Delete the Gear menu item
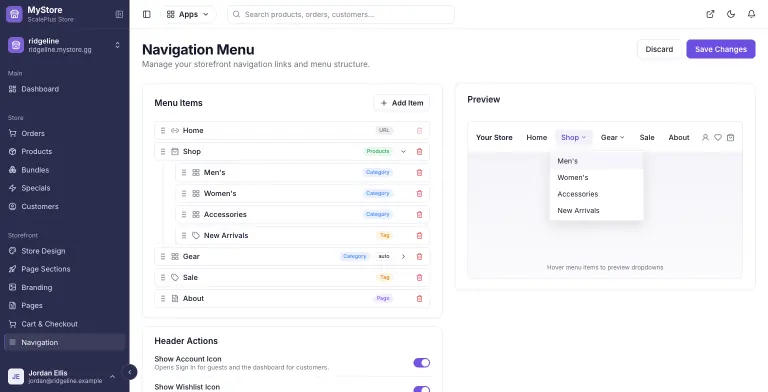The image size is (768, 392). click(x=419, y=256)
